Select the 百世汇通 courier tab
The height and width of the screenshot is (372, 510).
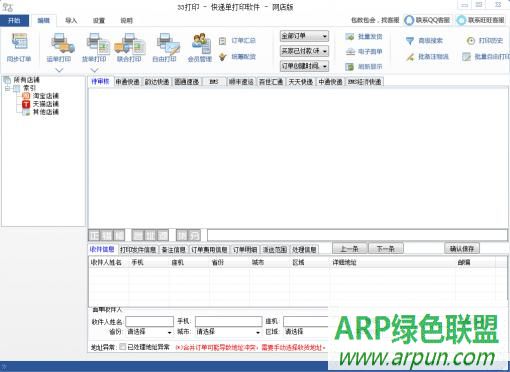[x=271, y=82]
